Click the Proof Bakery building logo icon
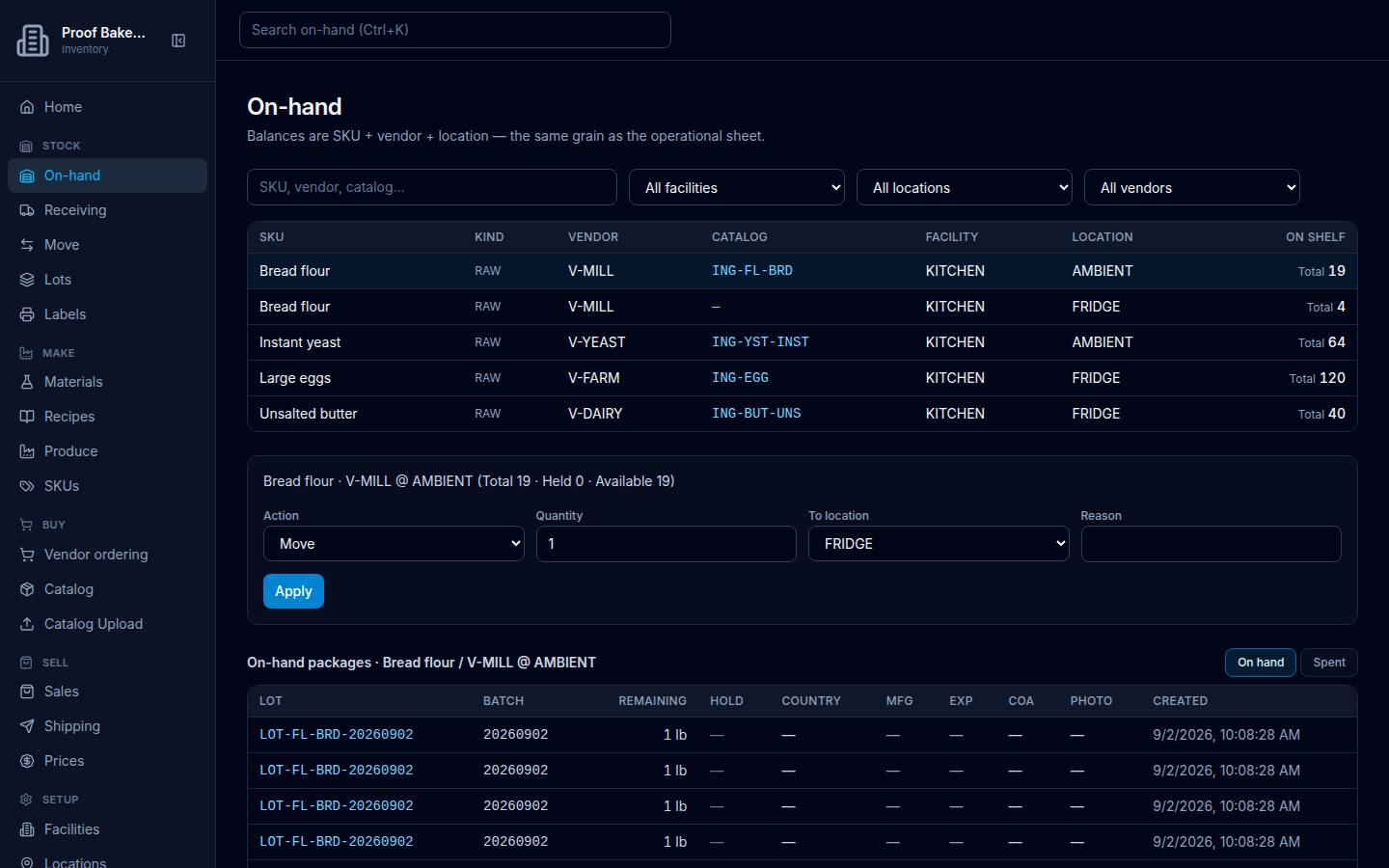Image resolution: width=1389 pixels, height=868 pixels. 33,41
